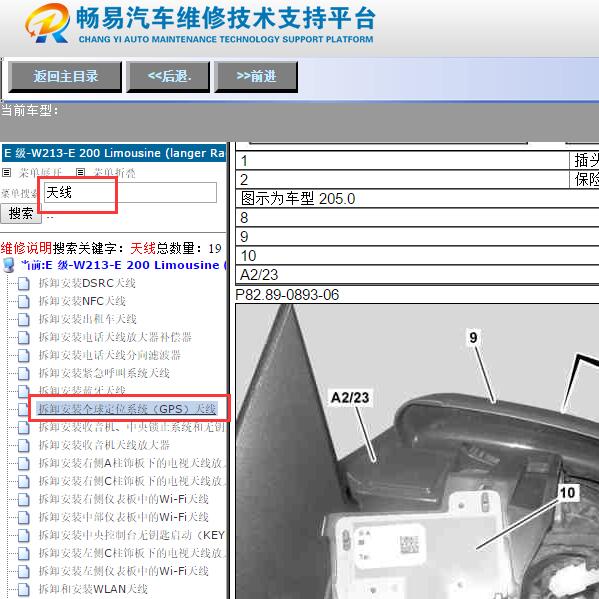Click table cell numbered 1
Image resolution: width=599 pixels, height=599 pixels.
pyautogui.click(x=402, y=160)
